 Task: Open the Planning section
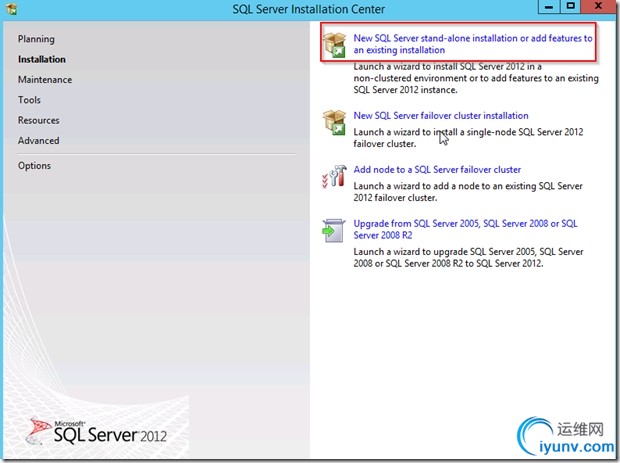click(x=36, y=39)
